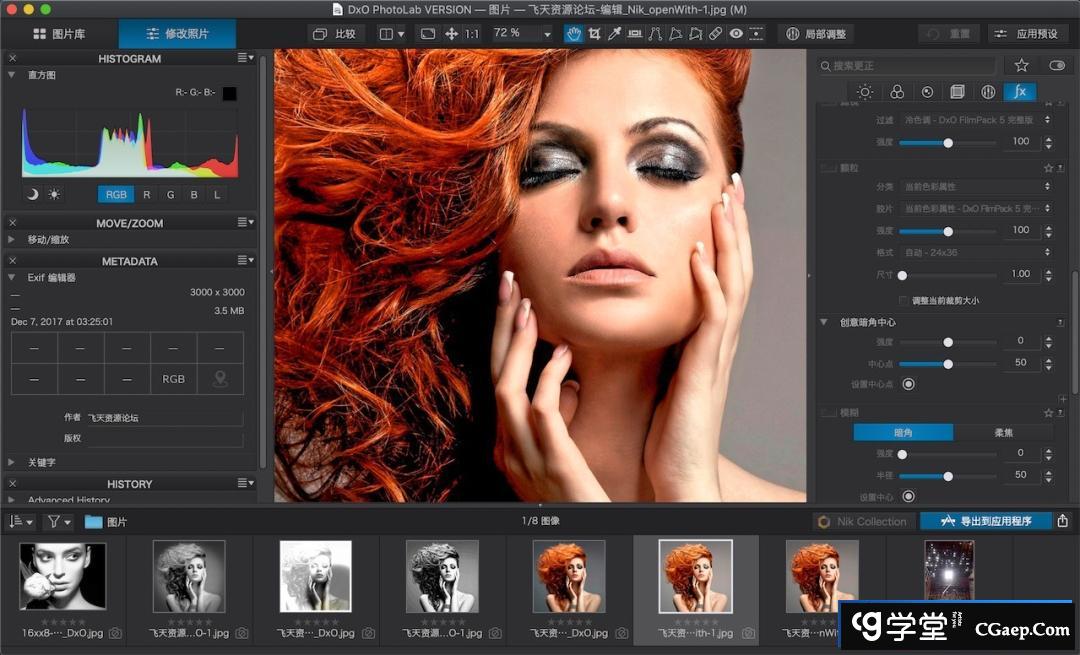Open the fx effects palette tab
Screen dimensions: 1080x655
pyautogui.click(x=1019, y=92)
